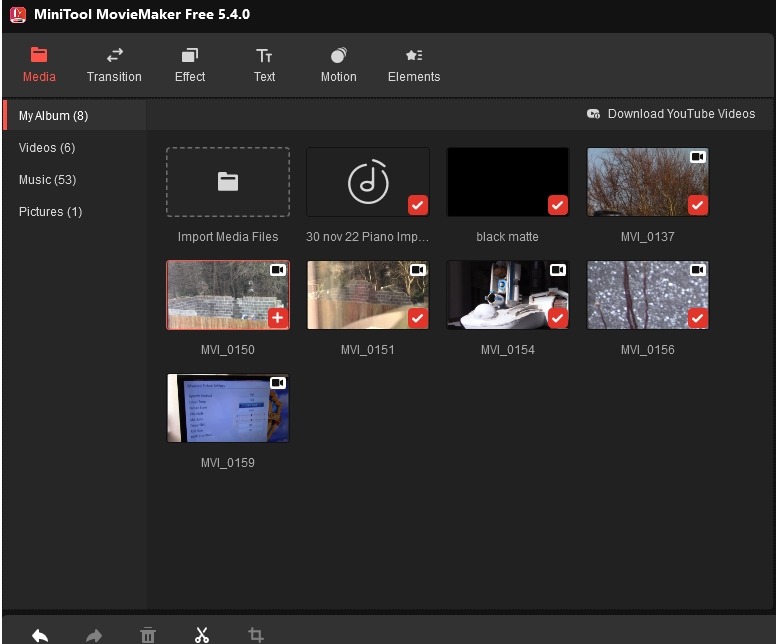Click checkmark on MVI_0156 clip
Viewport: 776px width, 644px height.
[x=698, y=318]
